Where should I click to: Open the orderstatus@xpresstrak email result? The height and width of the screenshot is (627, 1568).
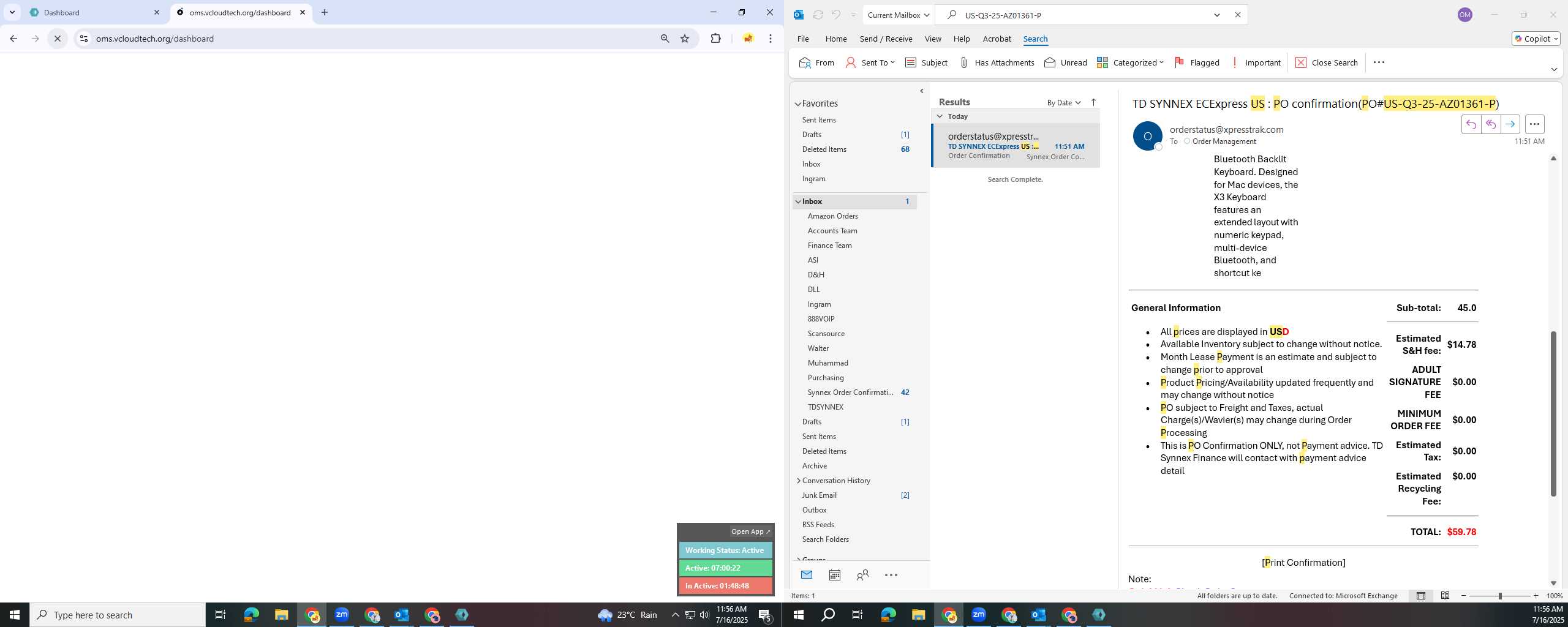pos(1016,146)
